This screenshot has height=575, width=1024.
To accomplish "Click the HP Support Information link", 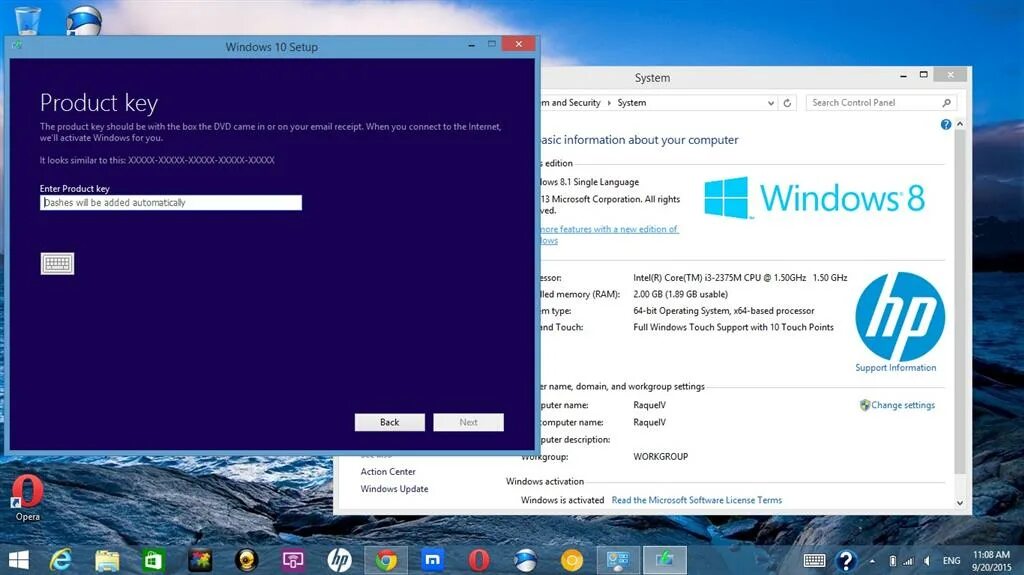I will [x=896, y=368].
